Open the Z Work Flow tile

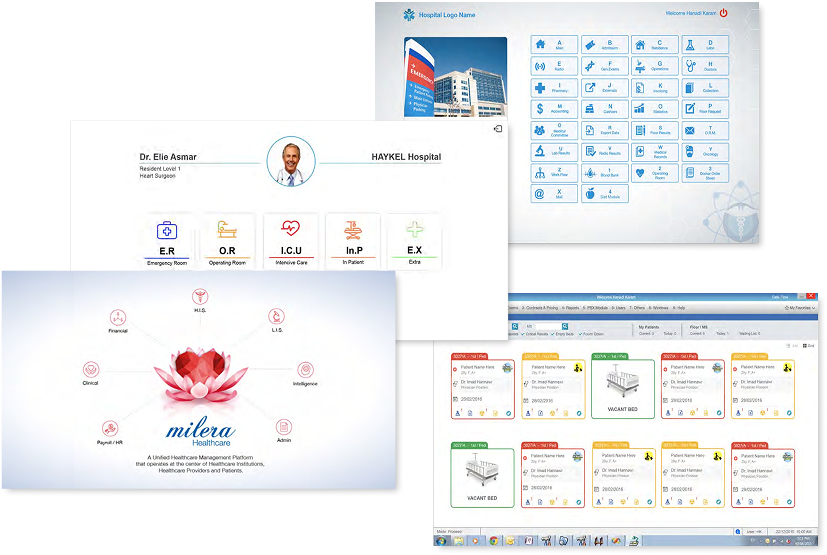554,173
